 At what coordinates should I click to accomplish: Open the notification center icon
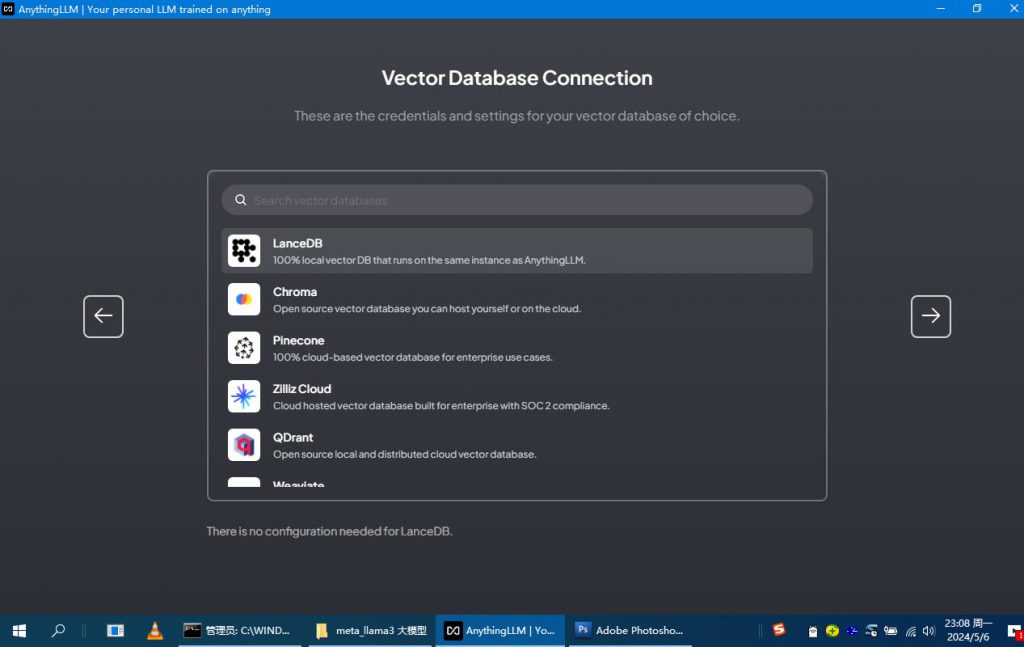pyautogui.click(x=1012, y=631)
